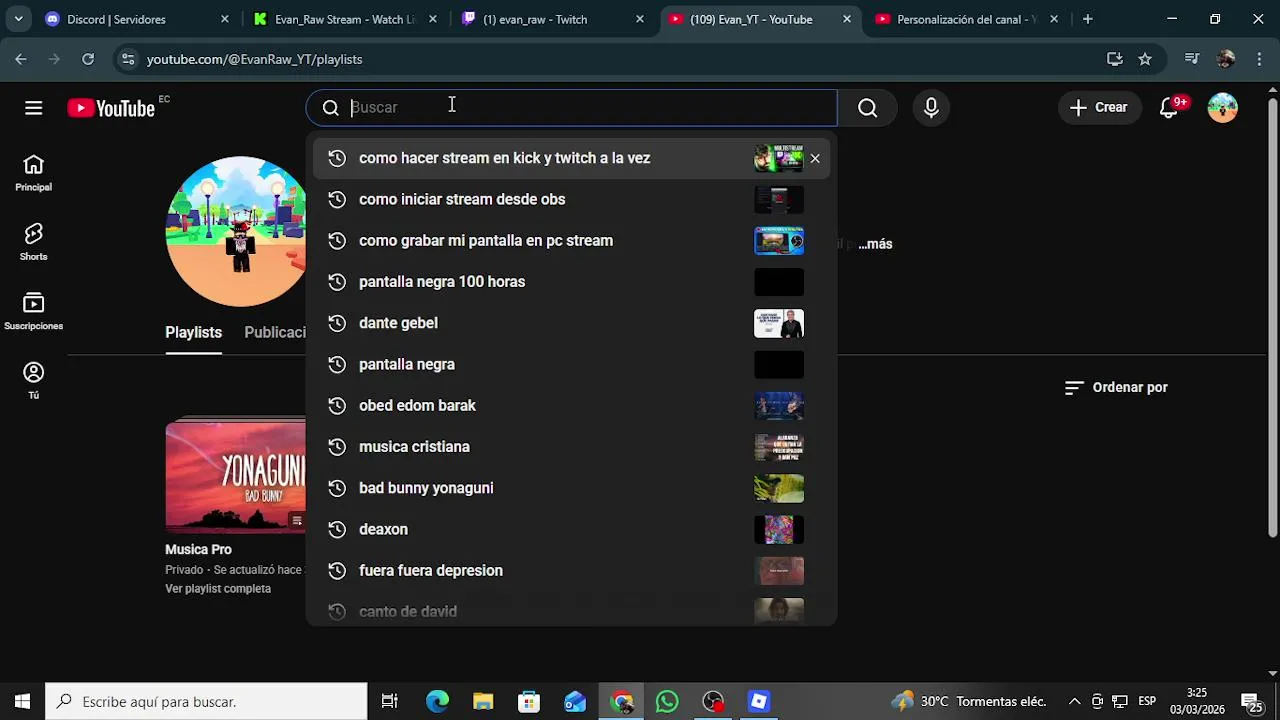
Task: Open WhatsApp from the taskbar
Action: (x=667, y=702)
